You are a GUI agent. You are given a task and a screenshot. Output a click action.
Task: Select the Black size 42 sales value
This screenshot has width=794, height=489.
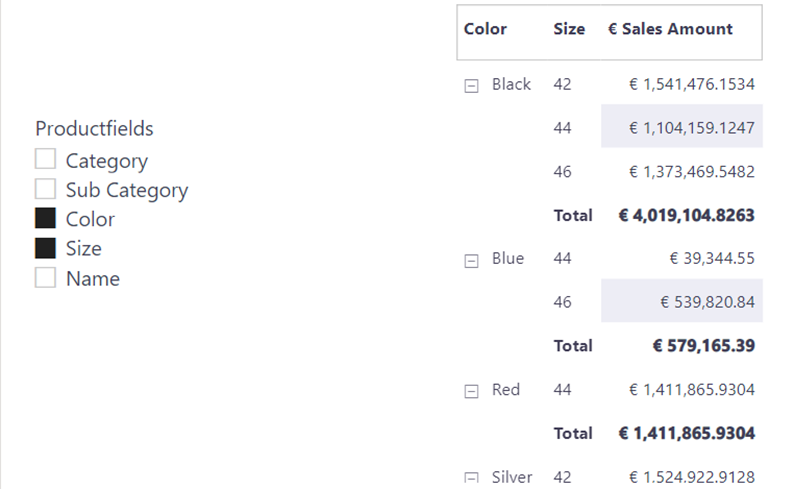(x=691, y=84)
